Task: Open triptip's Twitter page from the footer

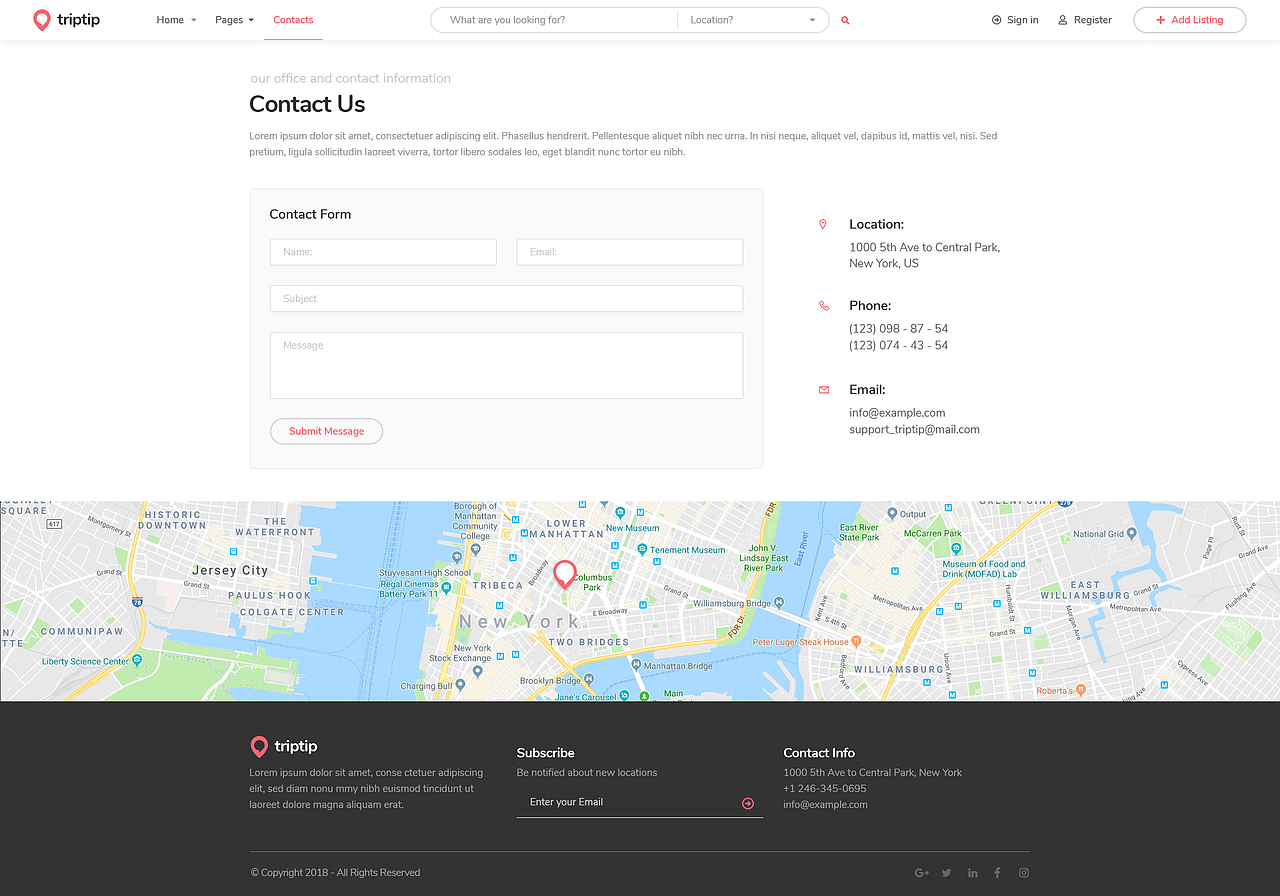Action: 946,872
